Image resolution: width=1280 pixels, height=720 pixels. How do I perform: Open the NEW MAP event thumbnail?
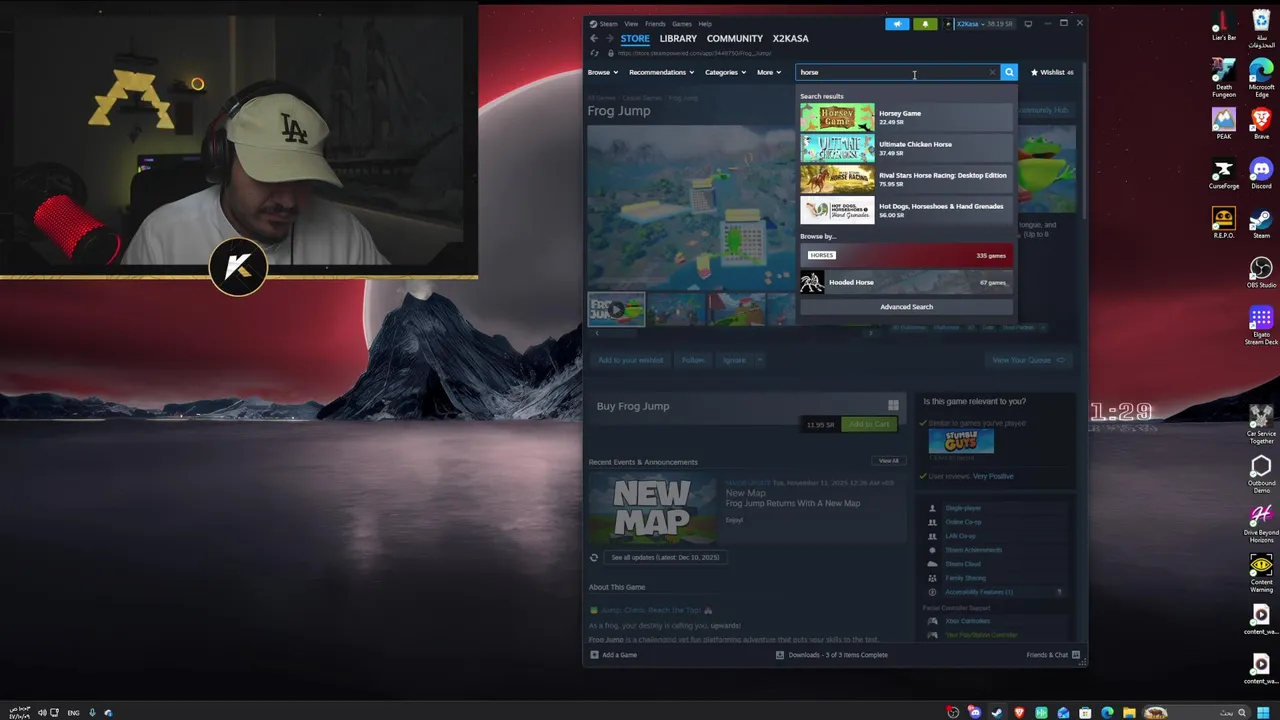(x=652, y=507)
